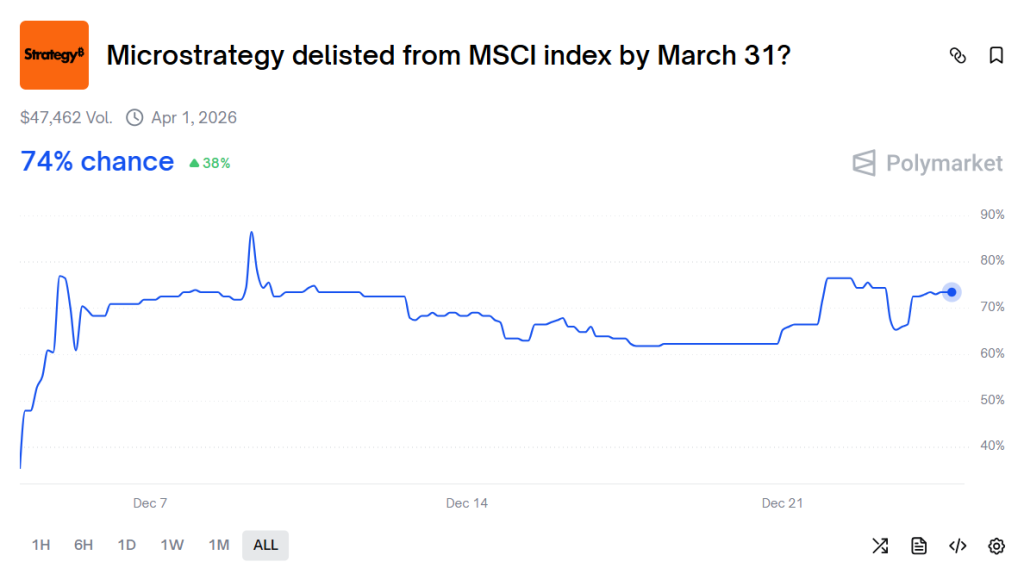Show the 1D chart range
This screenshot has width=1024, height=574.
(x=126, y=545)
